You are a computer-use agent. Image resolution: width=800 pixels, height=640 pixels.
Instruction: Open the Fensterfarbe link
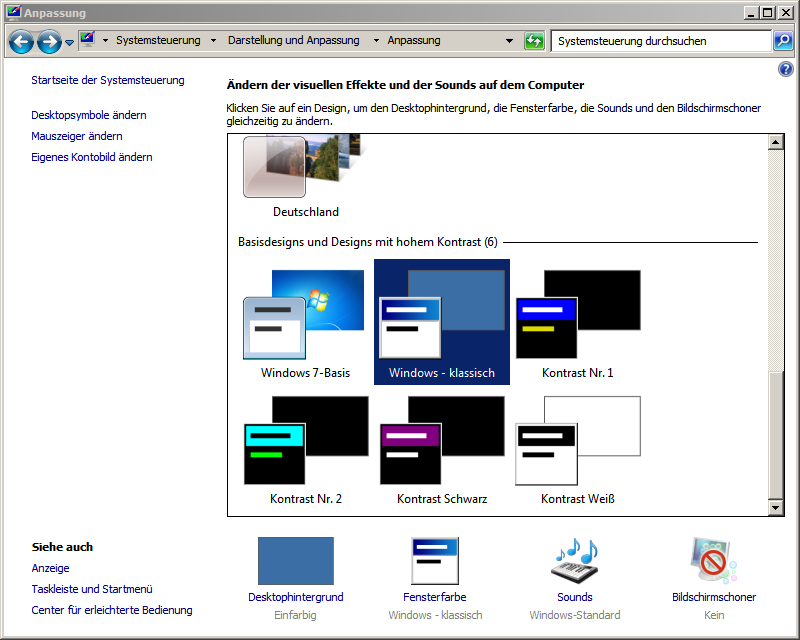click(435, 597)
